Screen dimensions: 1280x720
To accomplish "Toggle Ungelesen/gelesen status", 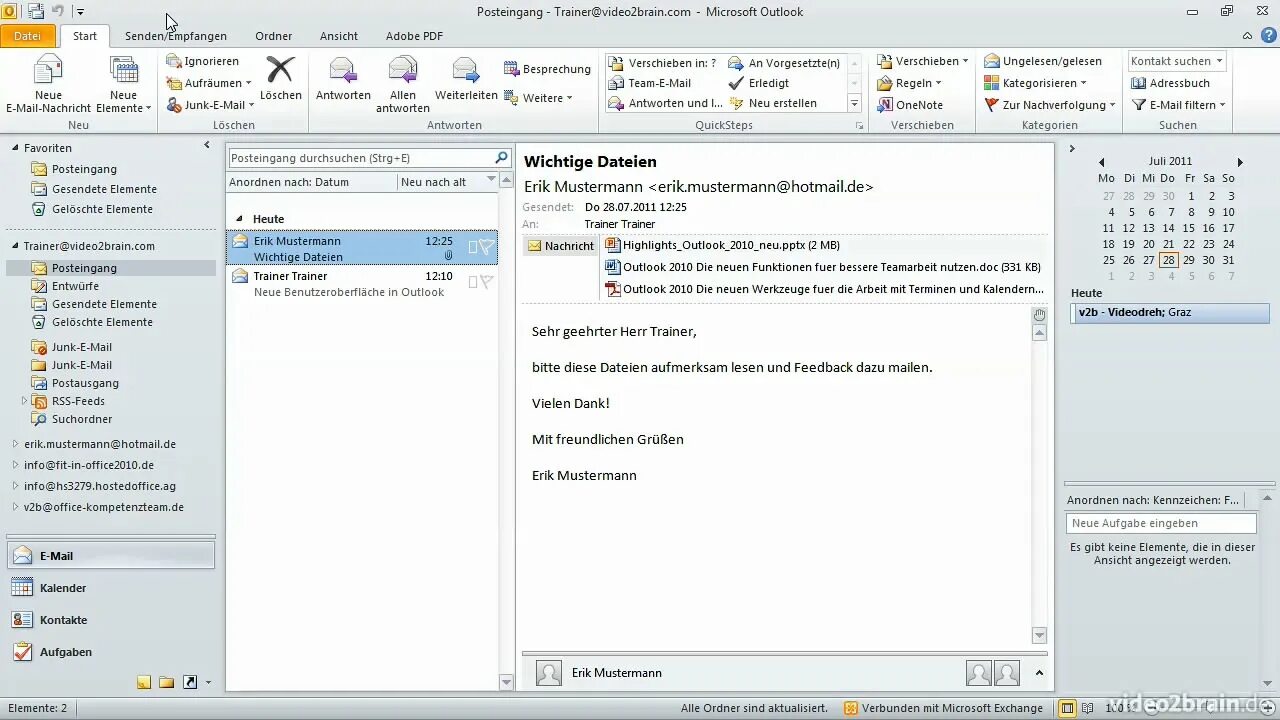I will click(x=1043, y=61).
